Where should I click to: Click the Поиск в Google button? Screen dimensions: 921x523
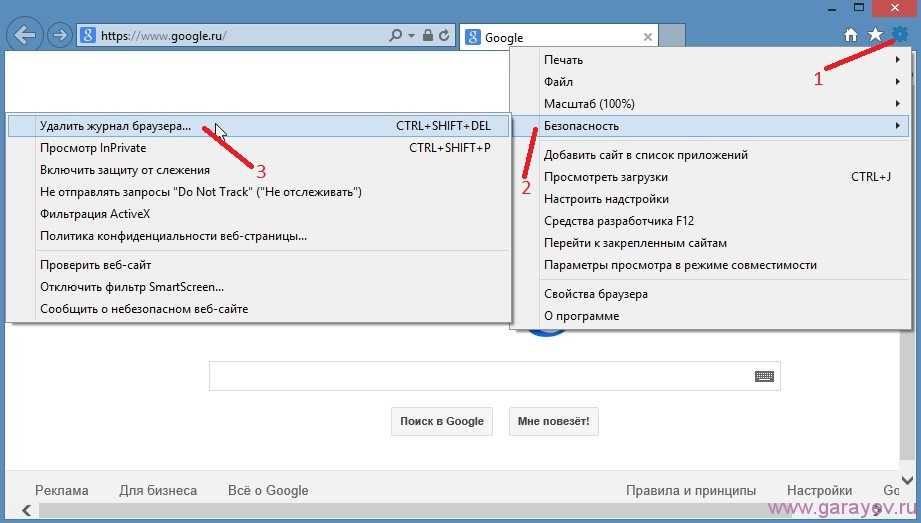[x=442, y=421]
